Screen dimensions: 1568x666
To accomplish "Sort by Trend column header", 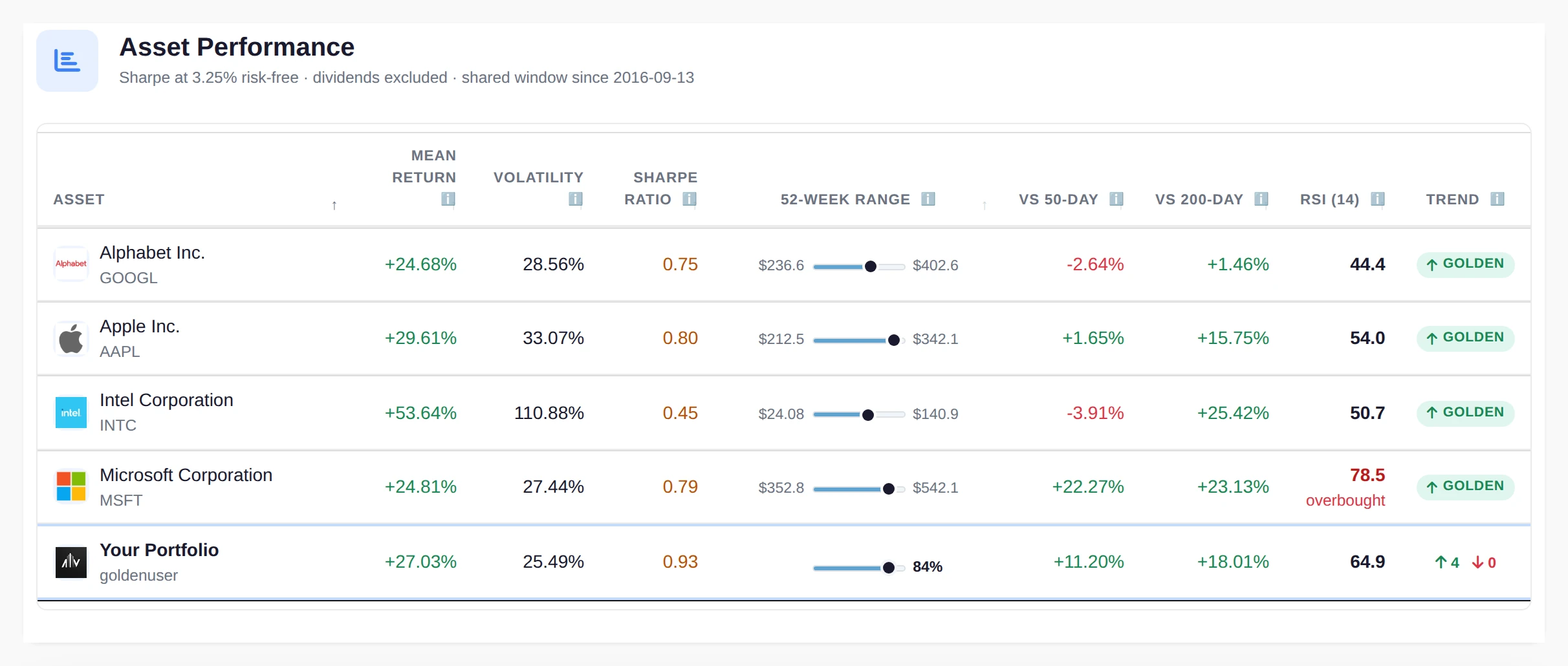I will tap(1452, 200).
